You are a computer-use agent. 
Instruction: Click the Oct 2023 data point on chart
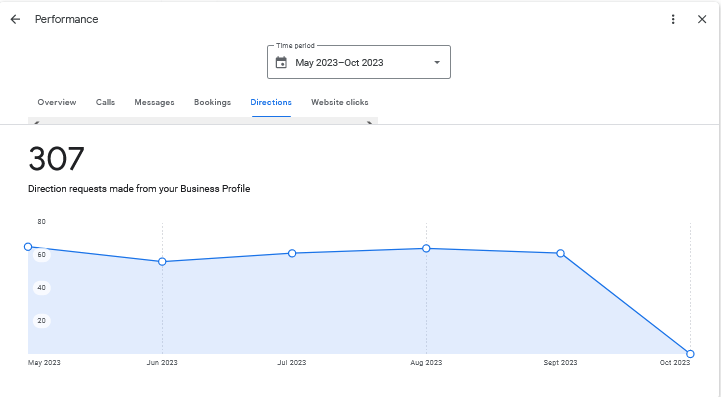690,354
